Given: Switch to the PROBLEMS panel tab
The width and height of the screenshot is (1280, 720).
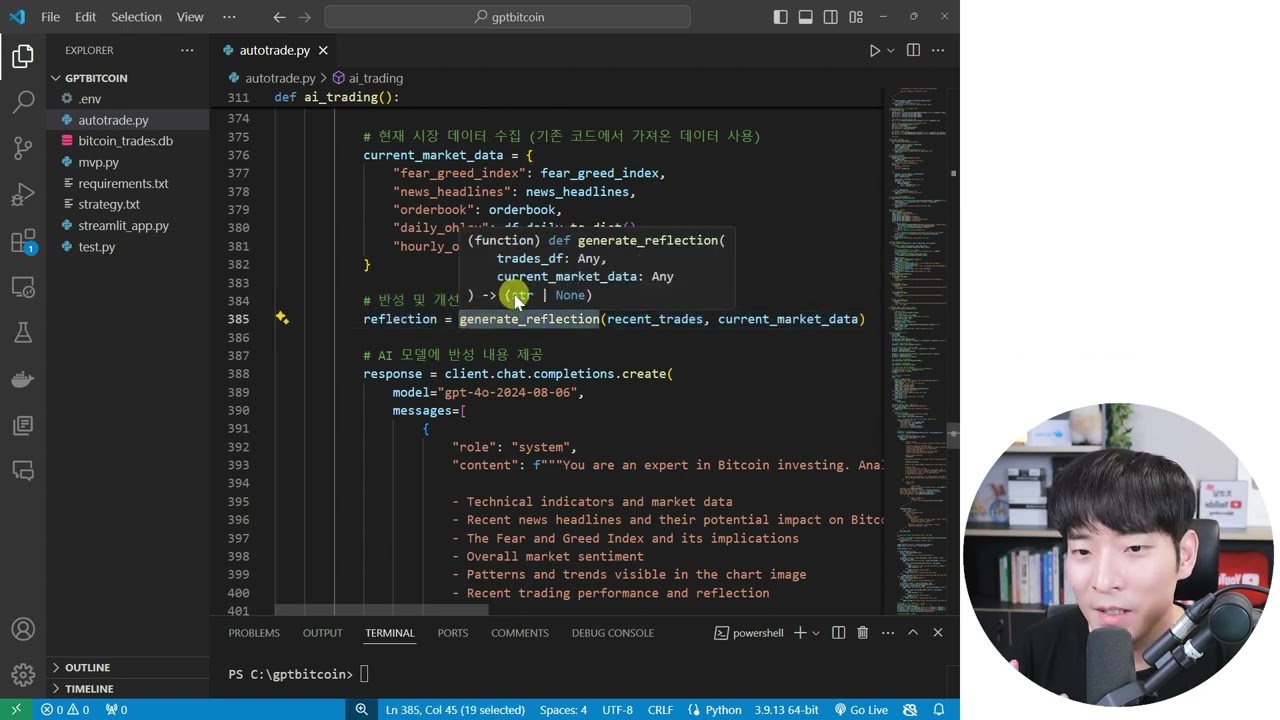Looking at the screenshot, I should pos(254,633).
